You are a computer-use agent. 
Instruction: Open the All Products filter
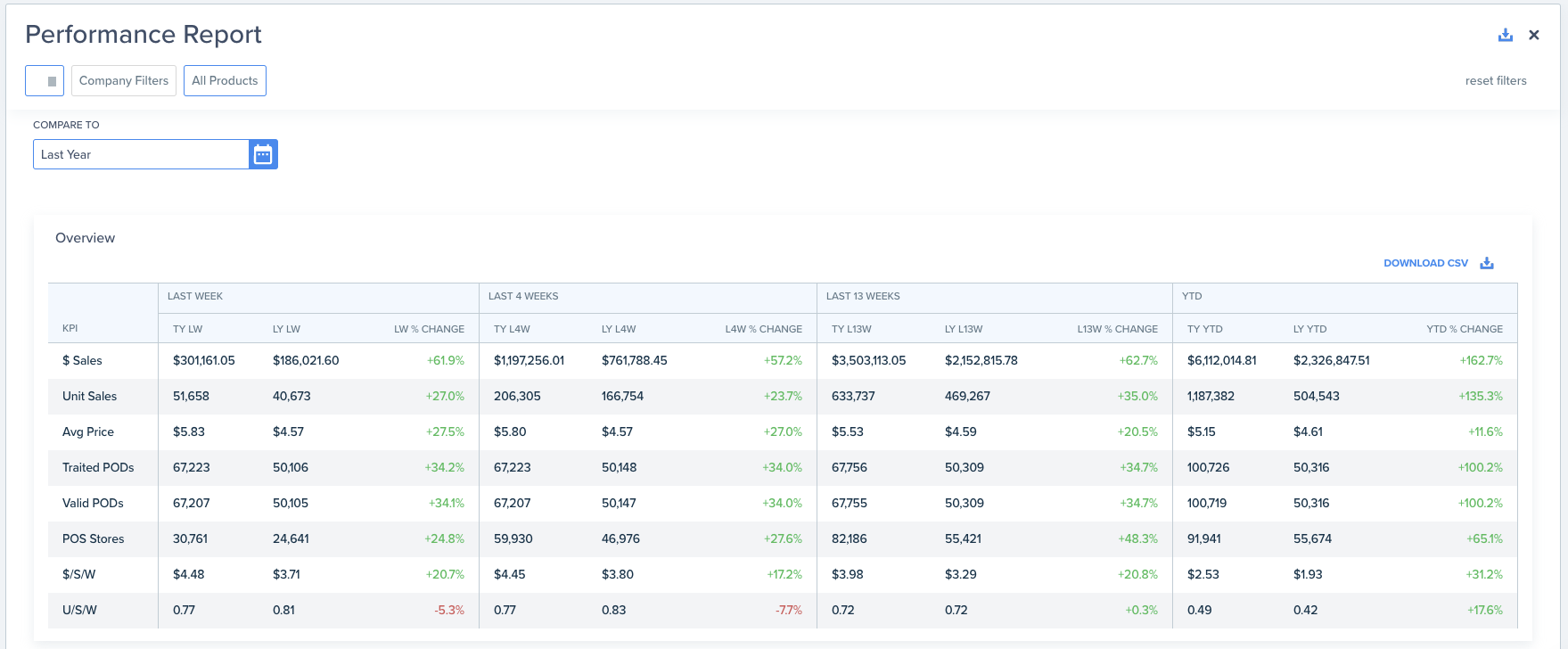coord(225,80)
